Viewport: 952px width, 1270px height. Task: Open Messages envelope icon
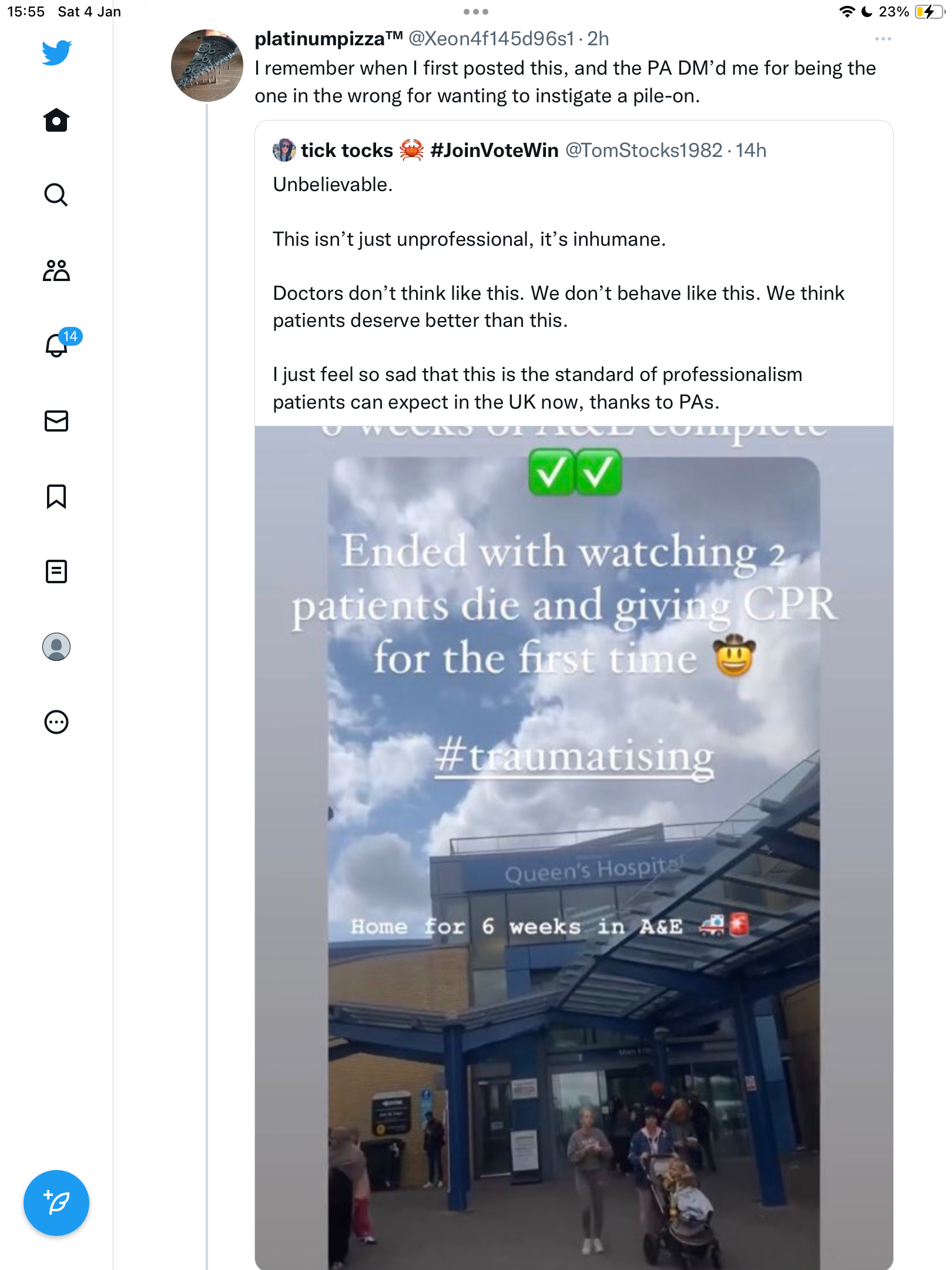(56, 421)
